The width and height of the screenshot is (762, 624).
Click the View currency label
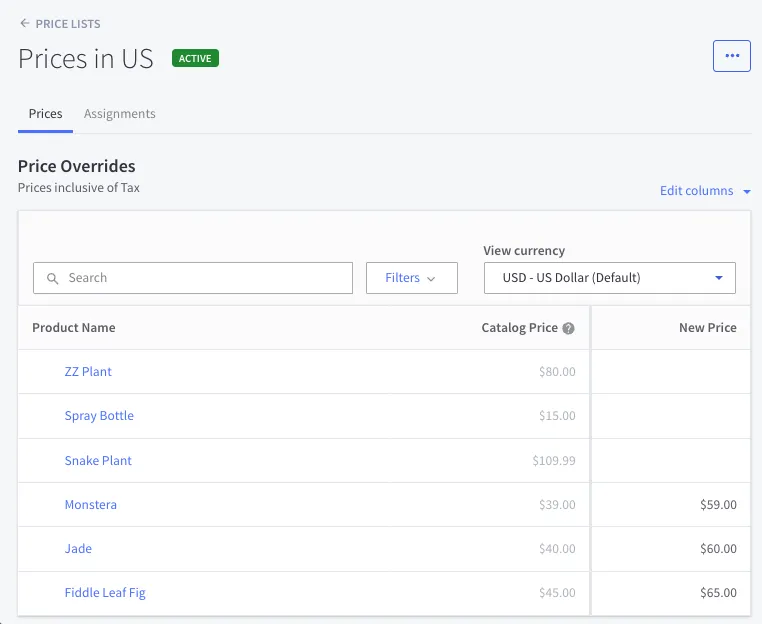point(524,251)
